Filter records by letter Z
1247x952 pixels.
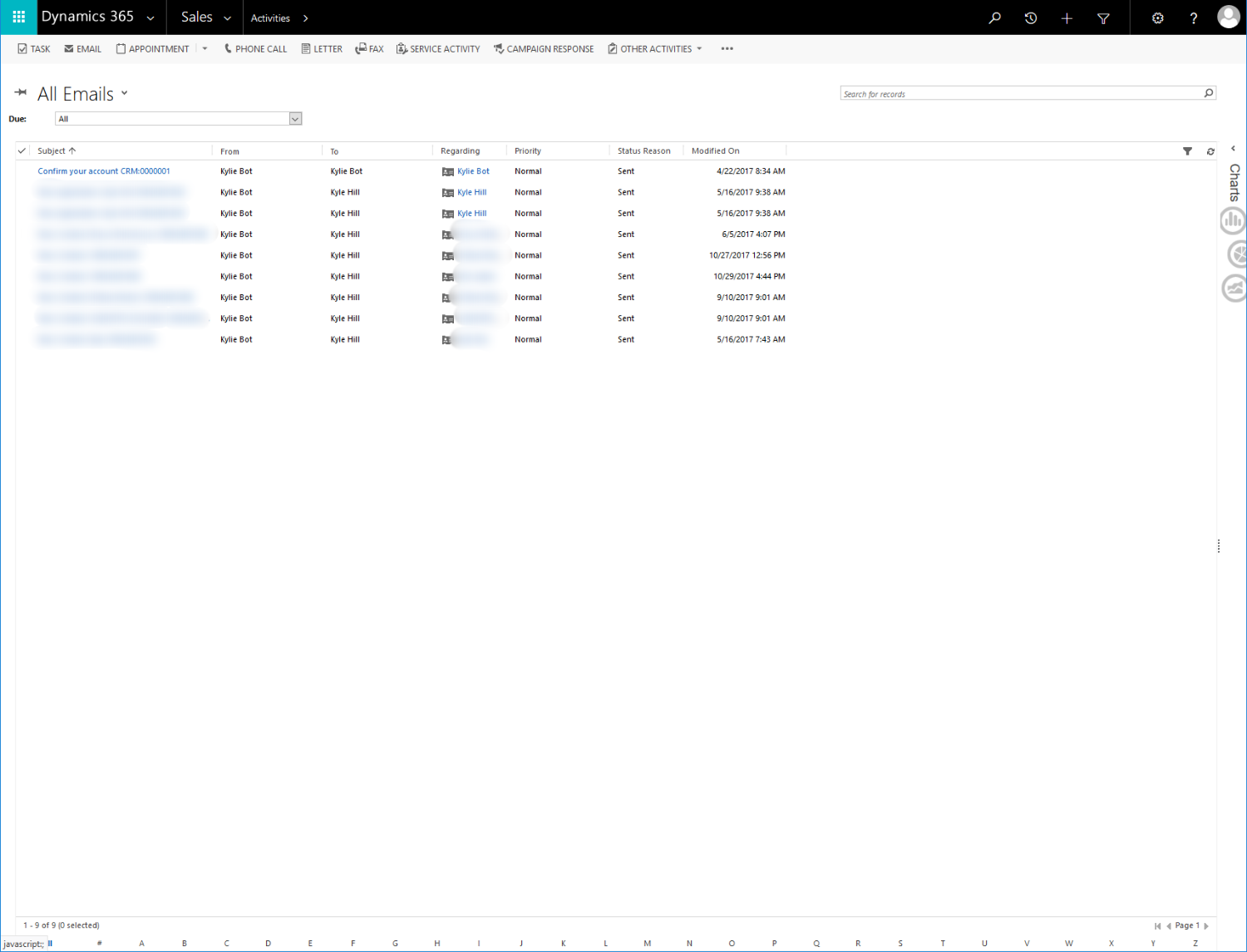click(1195, 943)
